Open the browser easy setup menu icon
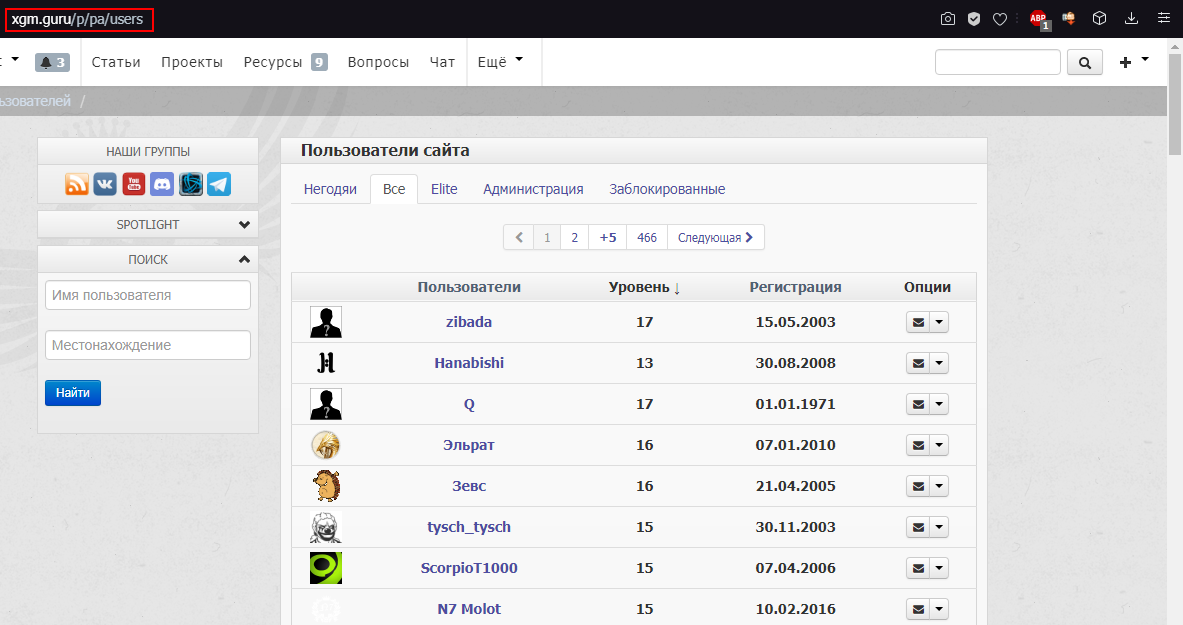The image size is (1183, 625). 1164,18
